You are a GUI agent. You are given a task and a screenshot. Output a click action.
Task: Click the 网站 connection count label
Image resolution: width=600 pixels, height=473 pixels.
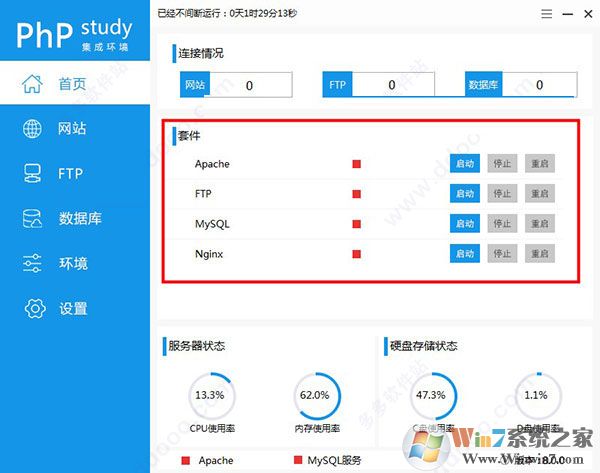point(195,84)
